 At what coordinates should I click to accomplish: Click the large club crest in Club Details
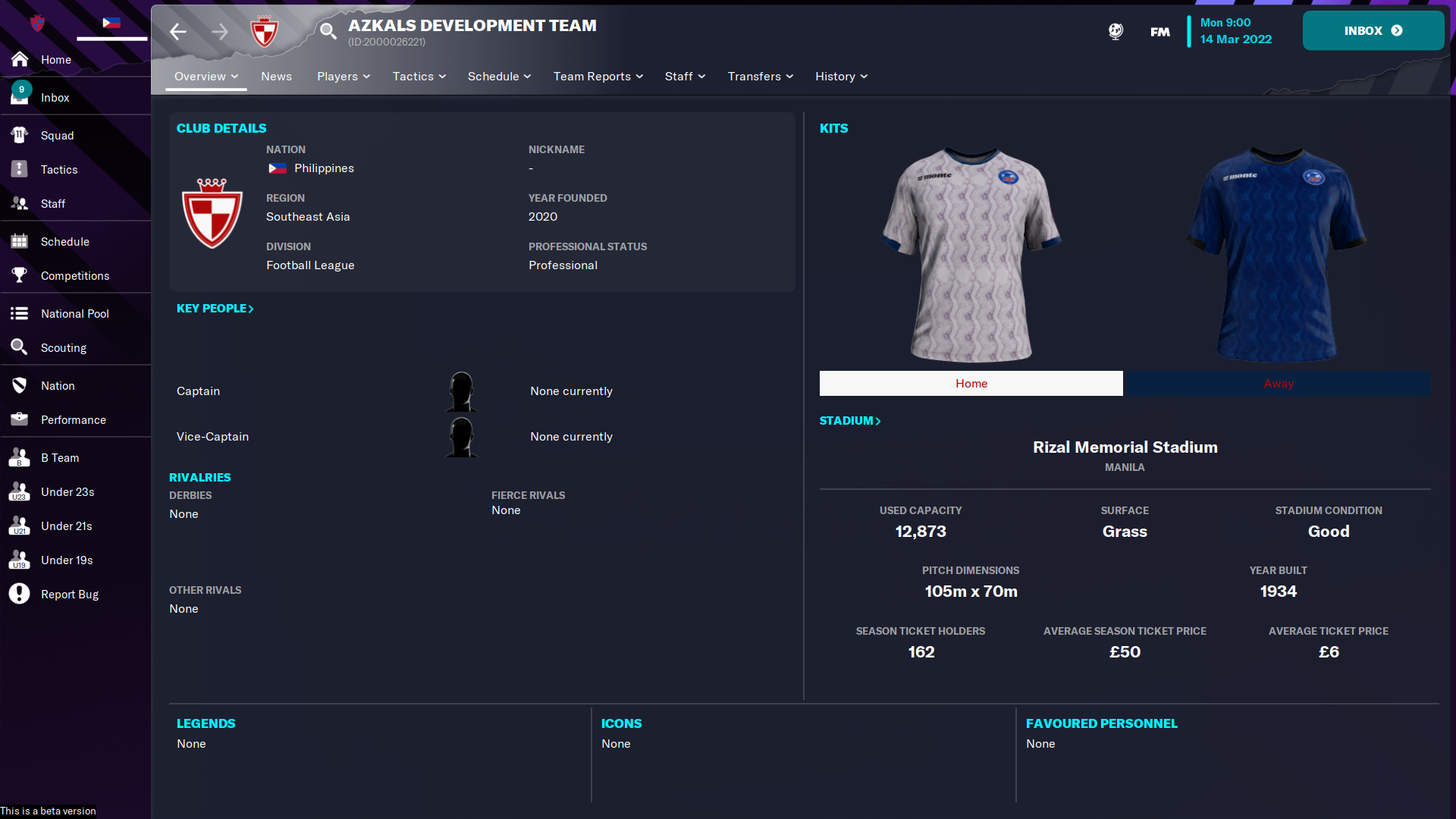click(x=212, y=213)
